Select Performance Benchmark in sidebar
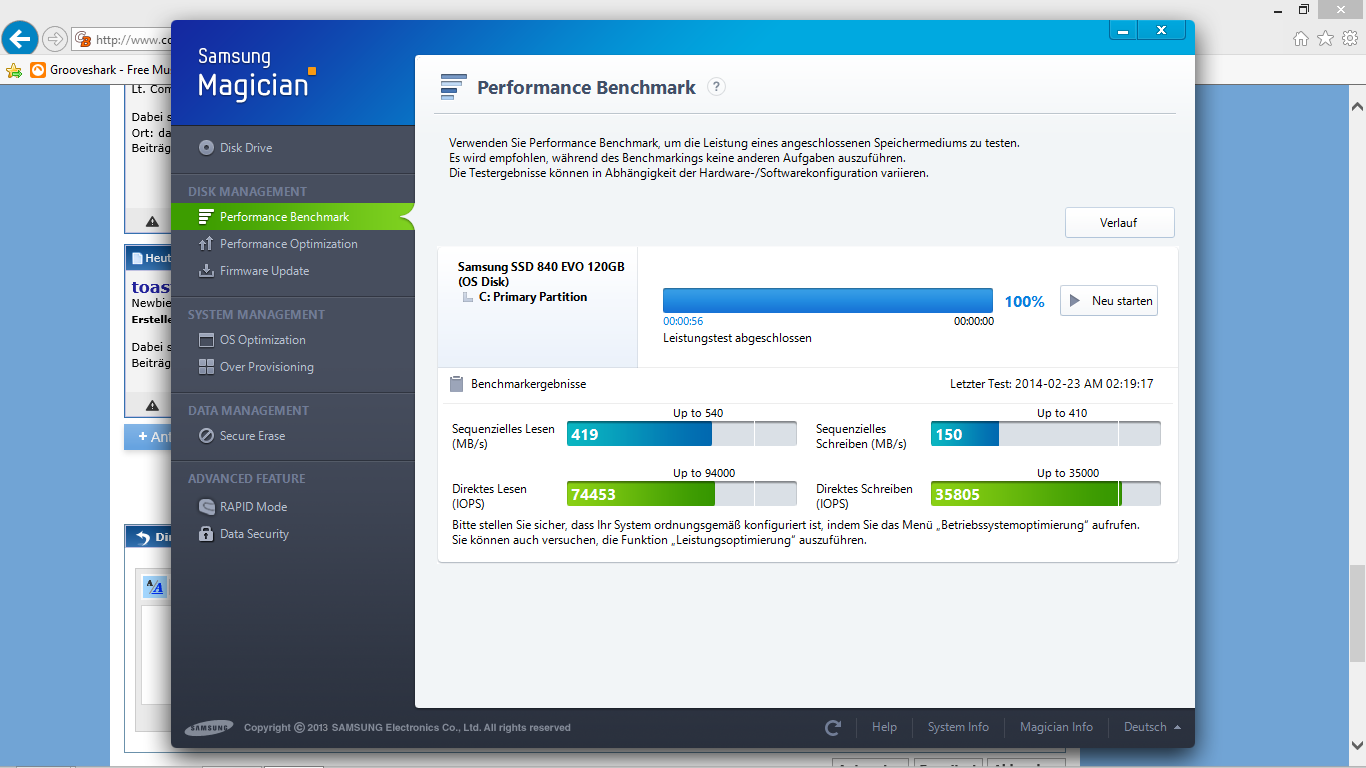This screenshot has height=768, width=1366. [292, 217]
